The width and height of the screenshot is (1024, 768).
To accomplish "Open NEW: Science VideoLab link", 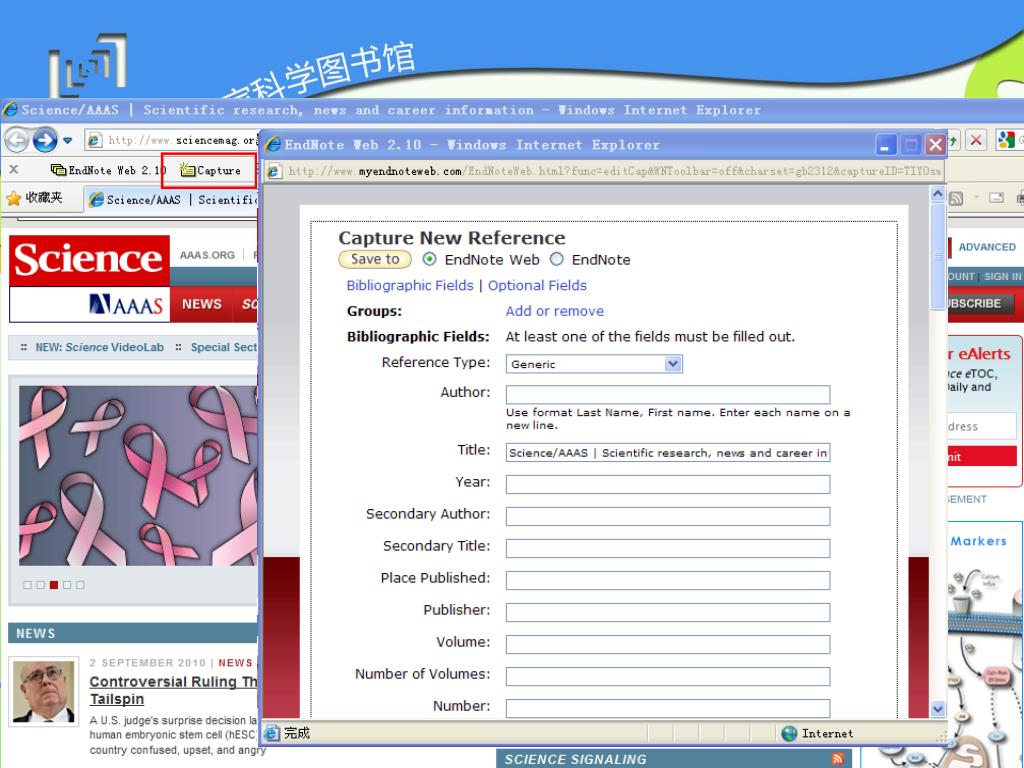I will (99, 347).
